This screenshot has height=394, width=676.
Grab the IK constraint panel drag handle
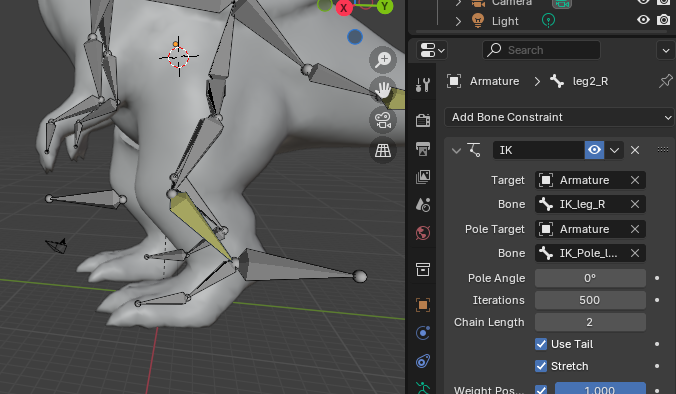pyautogui.click(x=663, y=150)
